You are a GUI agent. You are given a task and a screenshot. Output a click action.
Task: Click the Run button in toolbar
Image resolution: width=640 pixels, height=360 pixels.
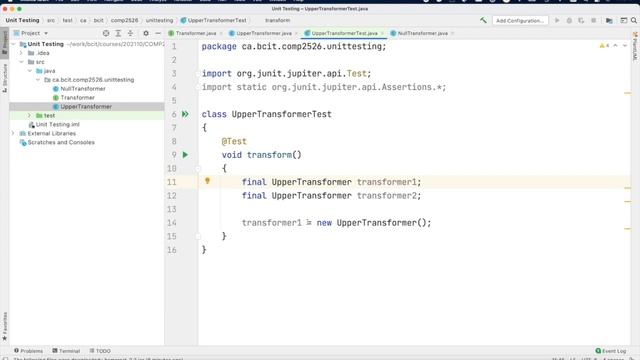point(557,20)
